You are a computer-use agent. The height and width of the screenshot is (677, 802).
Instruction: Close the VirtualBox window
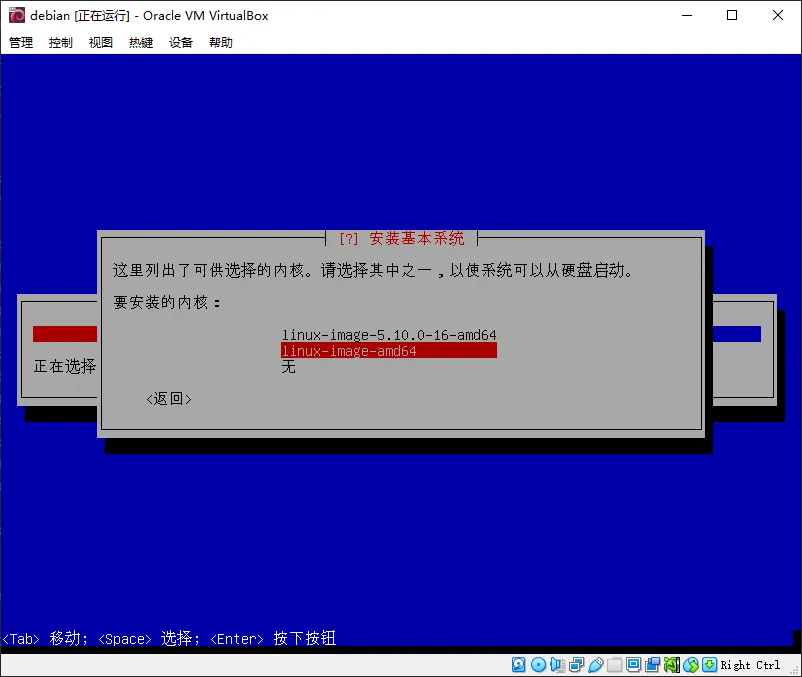click(x=778, y=15)
